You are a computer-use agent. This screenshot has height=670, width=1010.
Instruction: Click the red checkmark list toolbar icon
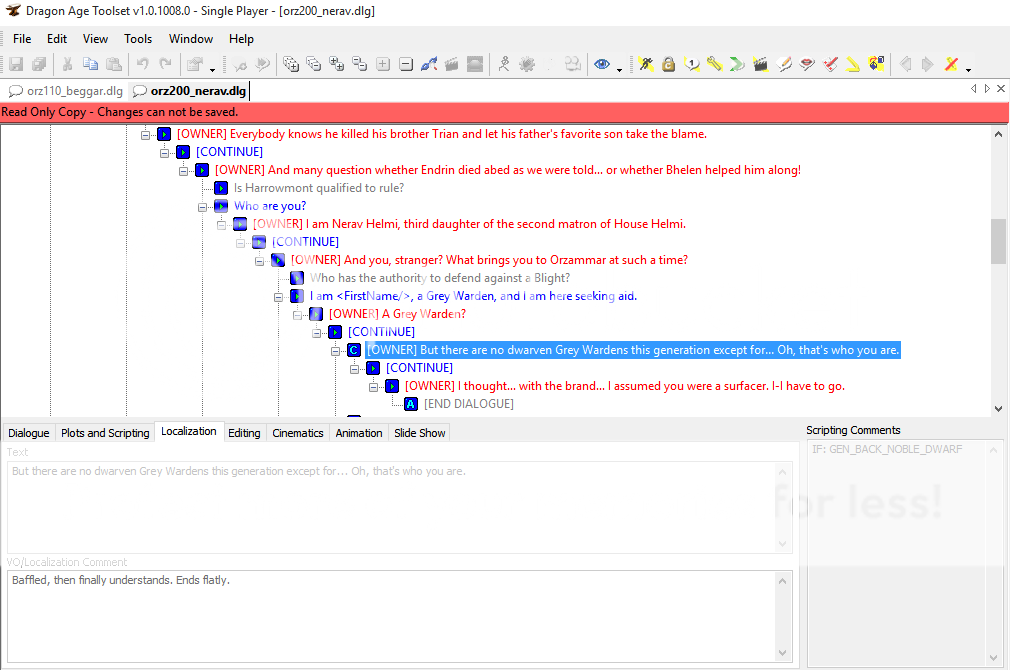tap(830, 64)
